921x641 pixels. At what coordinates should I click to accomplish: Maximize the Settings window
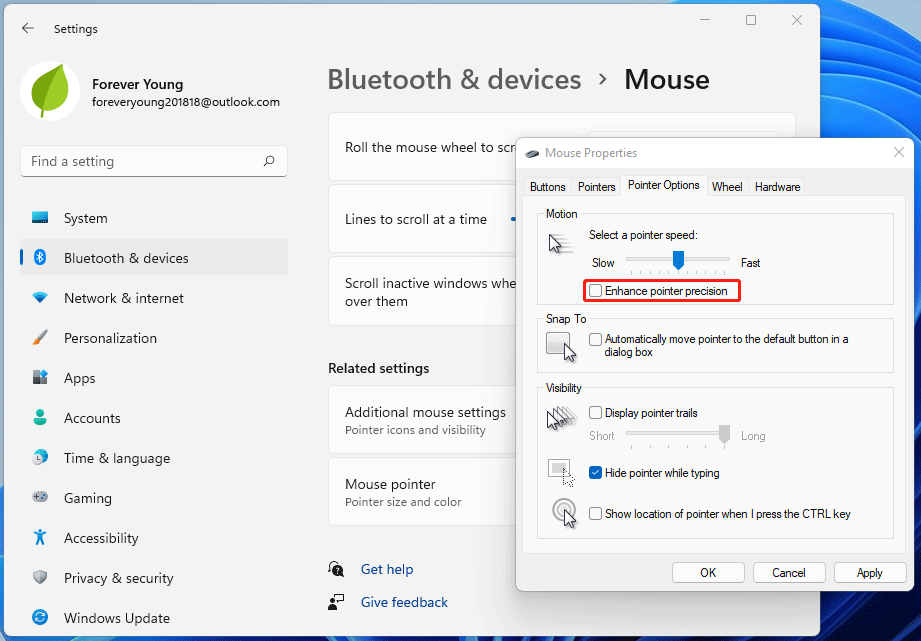tap(751, 20)
